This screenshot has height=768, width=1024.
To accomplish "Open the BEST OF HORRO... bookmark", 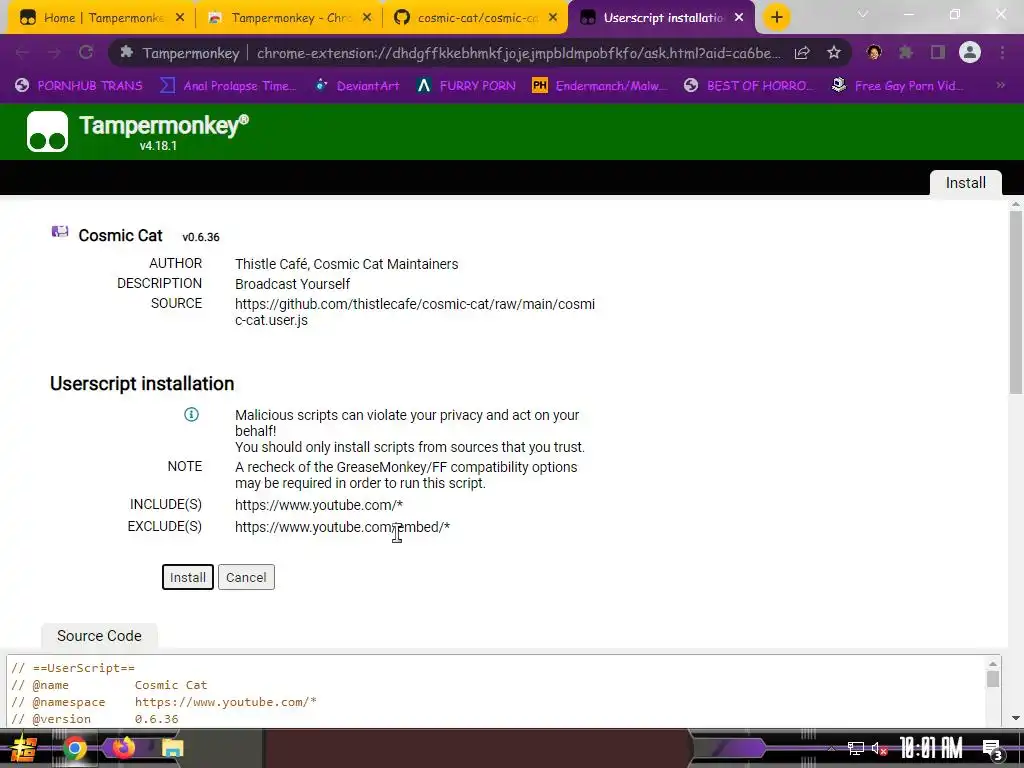I will (x=749, y=86).
